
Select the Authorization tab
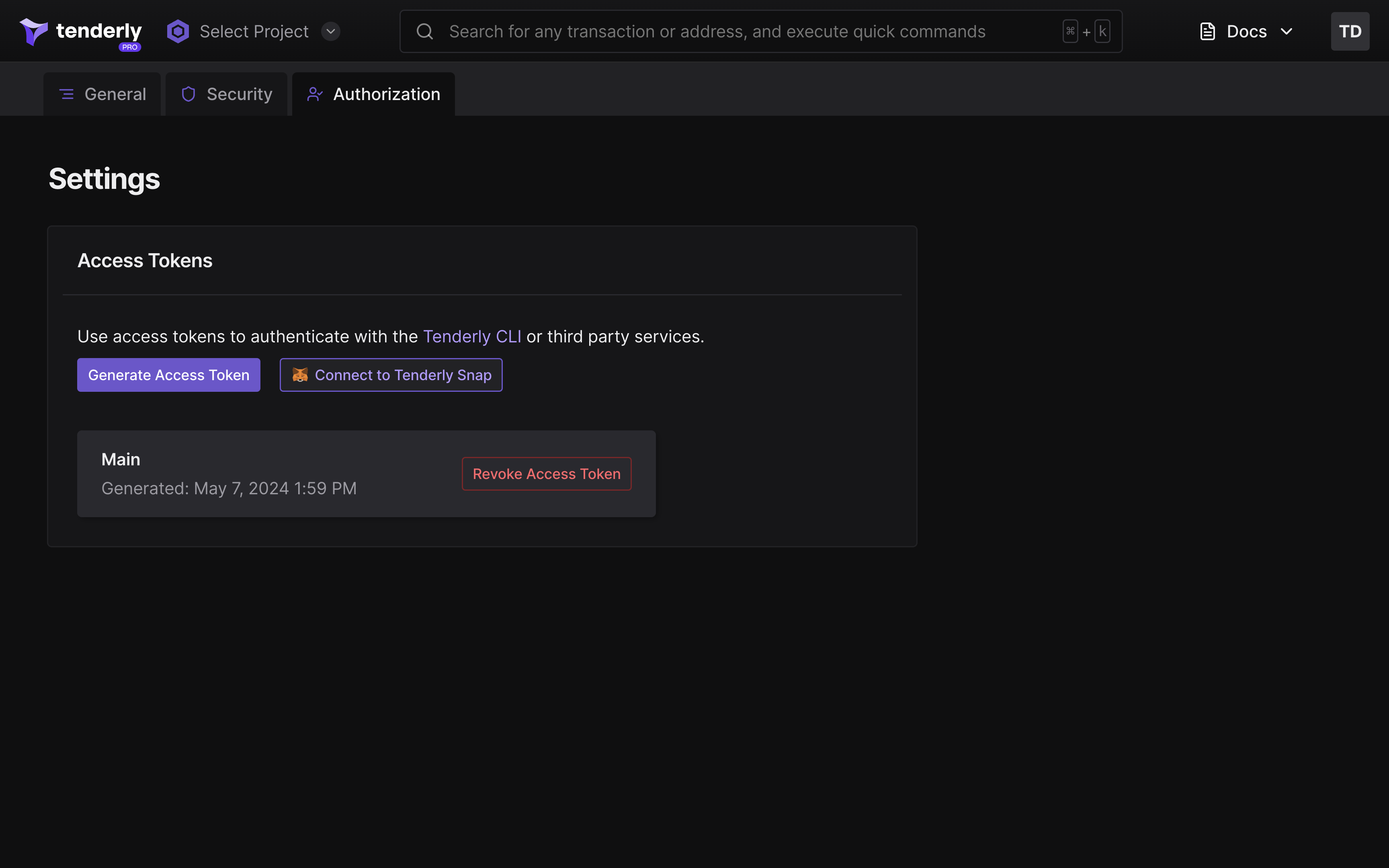tap(374, 94)
